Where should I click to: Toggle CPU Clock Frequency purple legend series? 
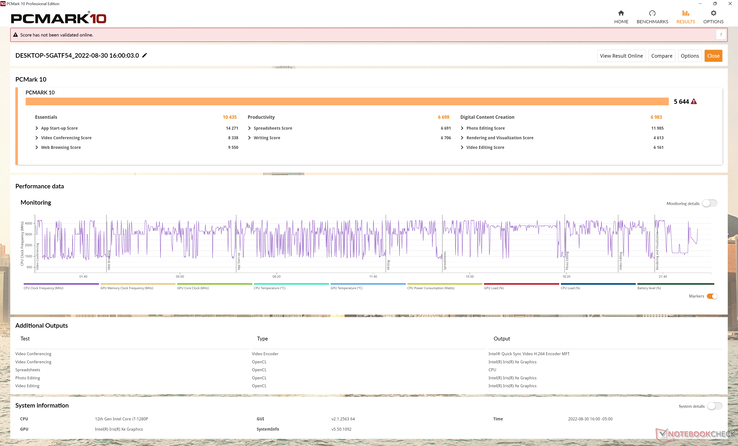61,286
